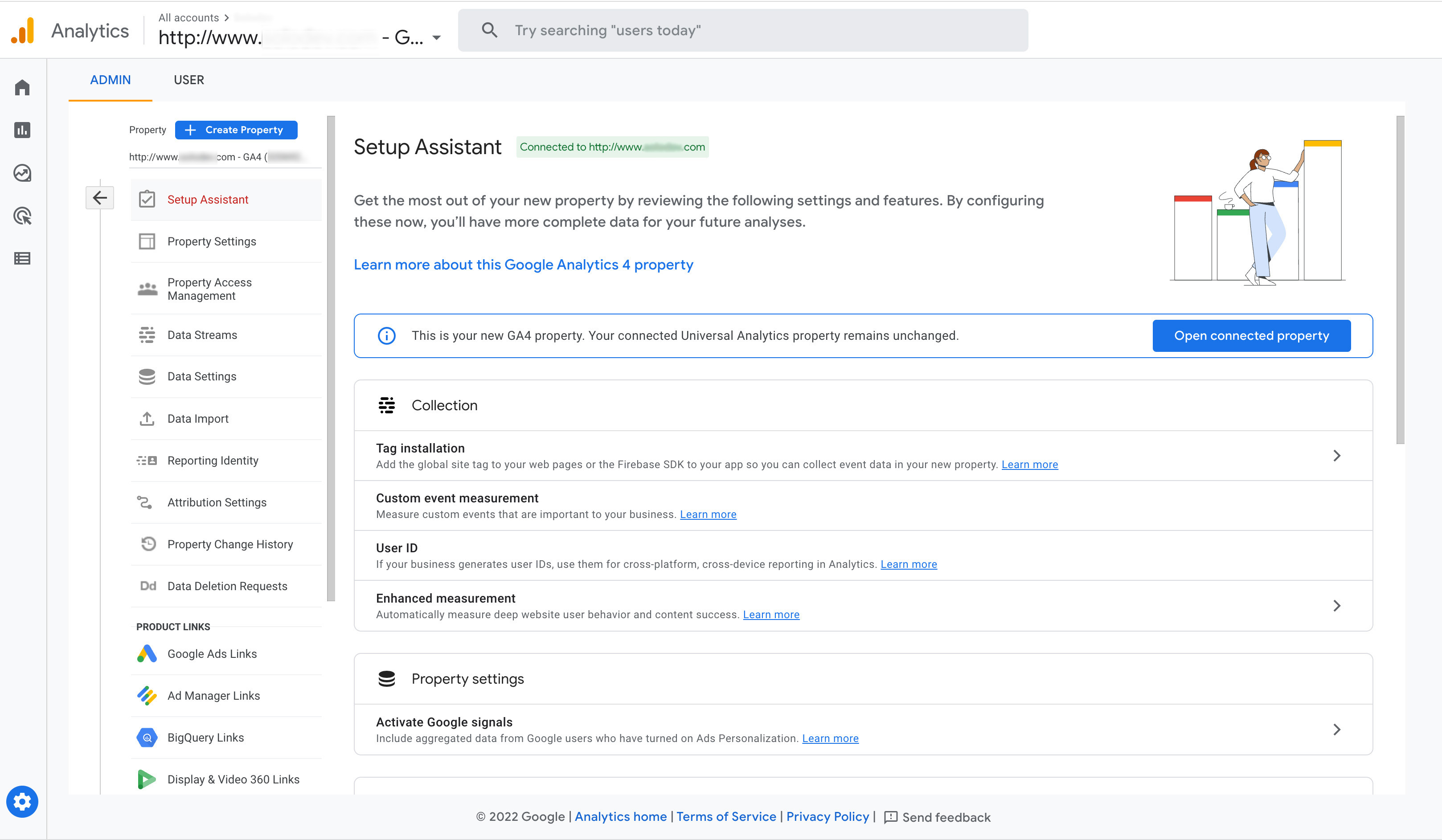Click the search magnifier icon
The height and width of the screenshot is (840, 1442).
[x=489, y=30]
